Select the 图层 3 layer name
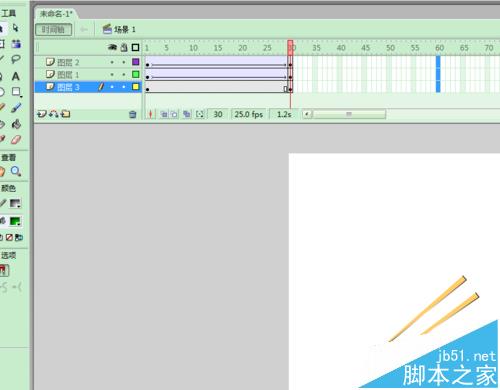The width and height of the screenshot is (500, 390). [68, 87]
